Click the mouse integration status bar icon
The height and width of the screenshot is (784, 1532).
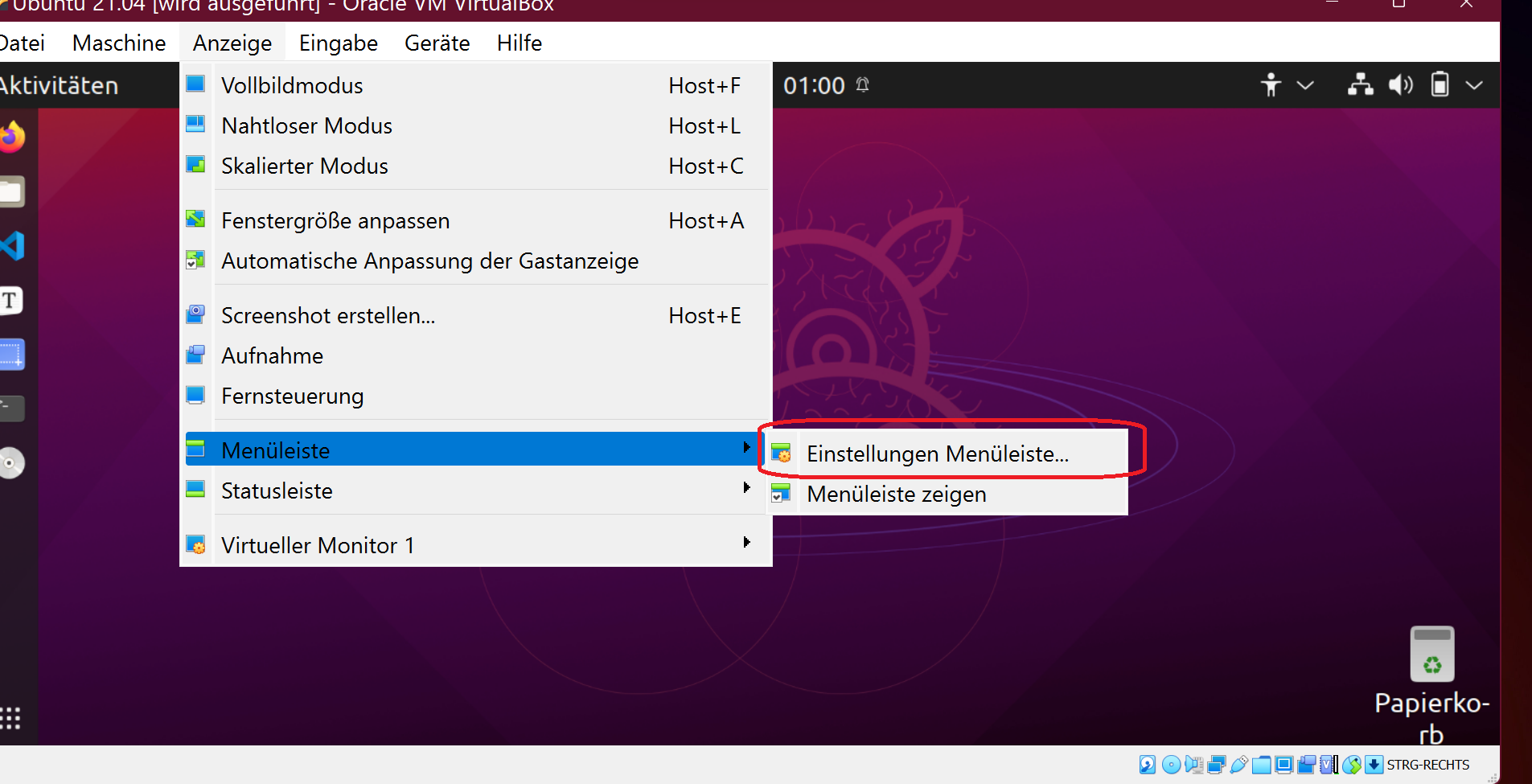pyautogui.click(x=1352, y=764)
